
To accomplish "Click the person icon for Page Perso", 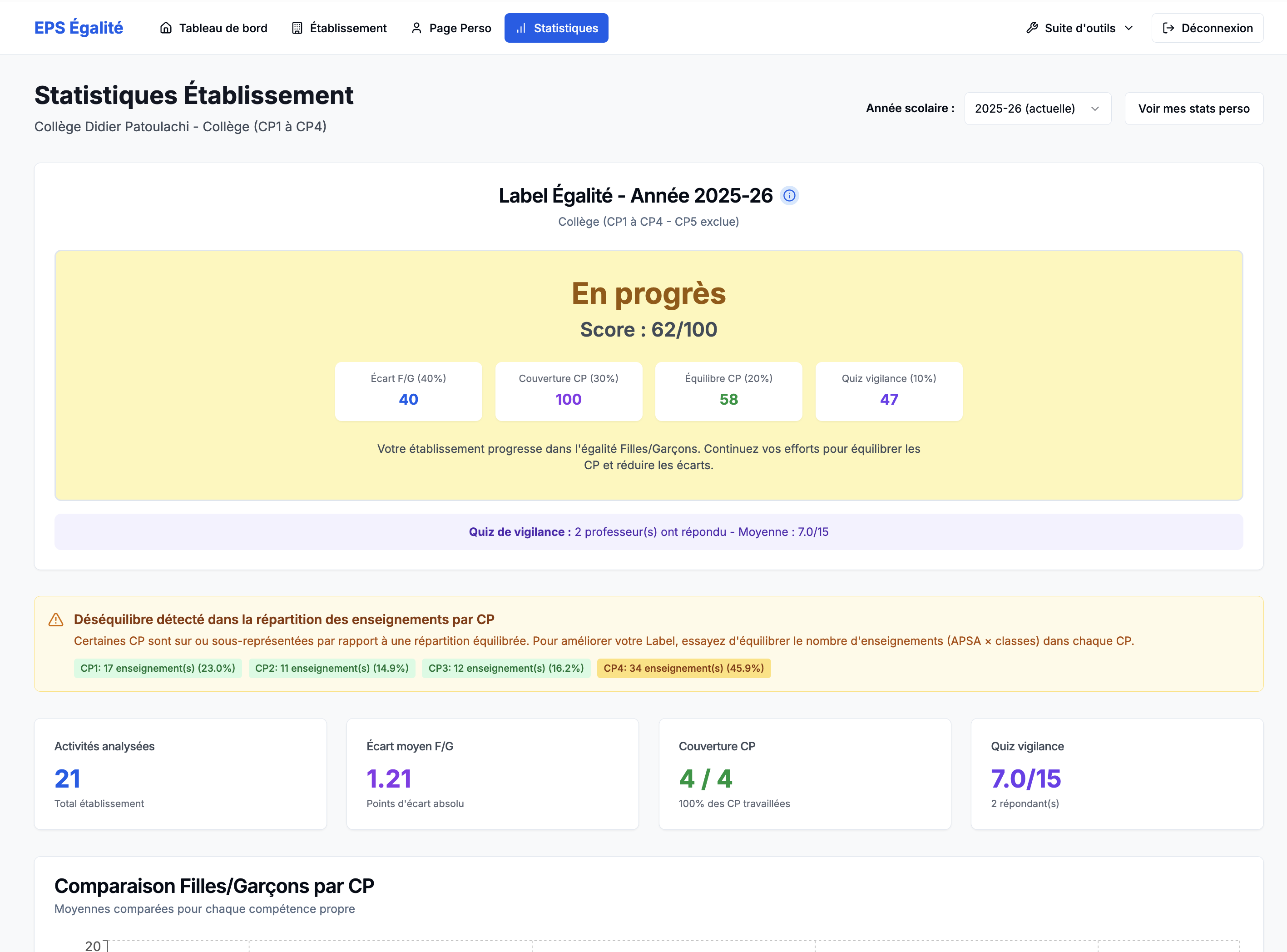I will [416, 28].
